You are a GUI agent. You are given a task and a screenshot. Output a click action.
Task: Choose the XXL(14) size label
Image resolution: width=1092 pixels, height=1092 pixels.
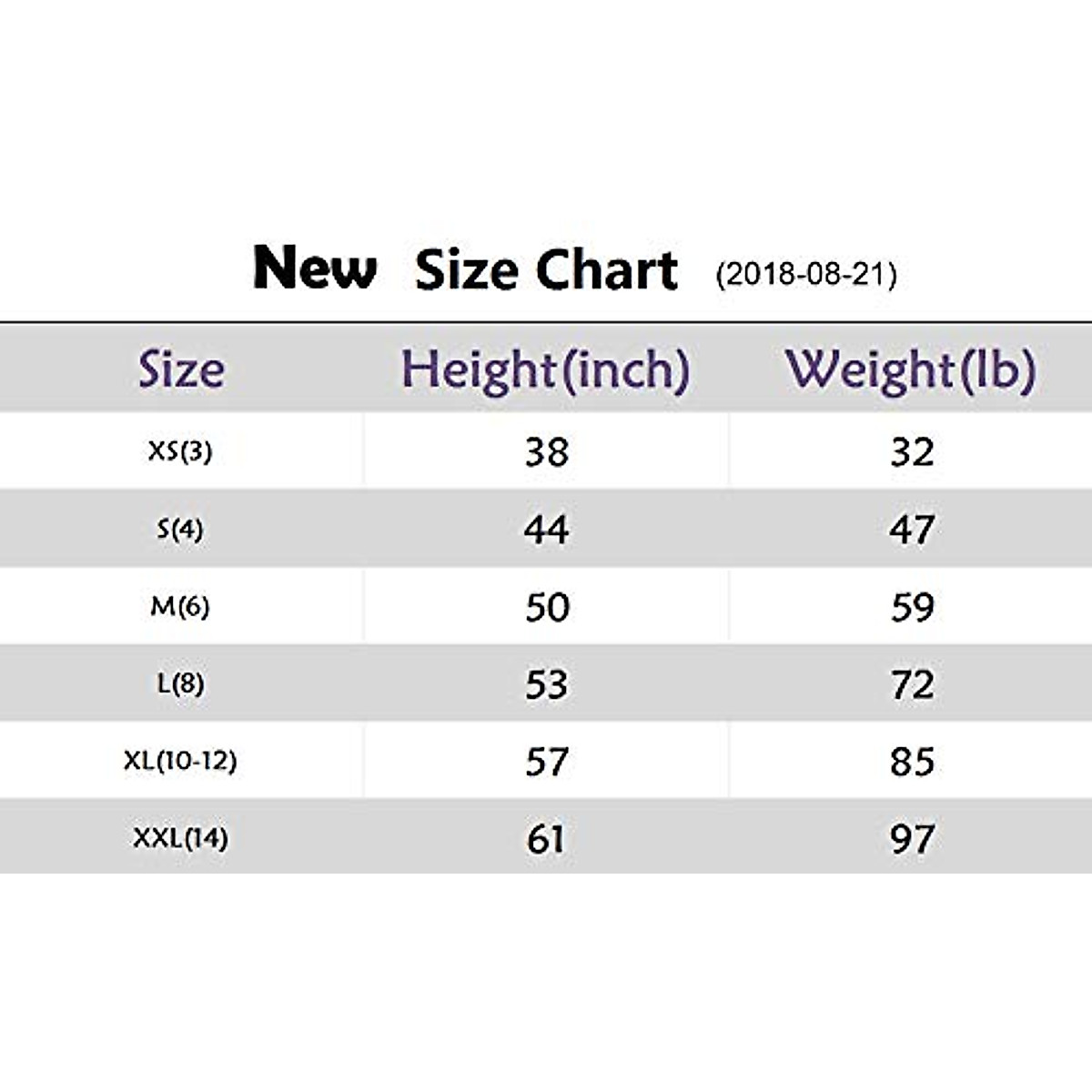tap(180, 838)
